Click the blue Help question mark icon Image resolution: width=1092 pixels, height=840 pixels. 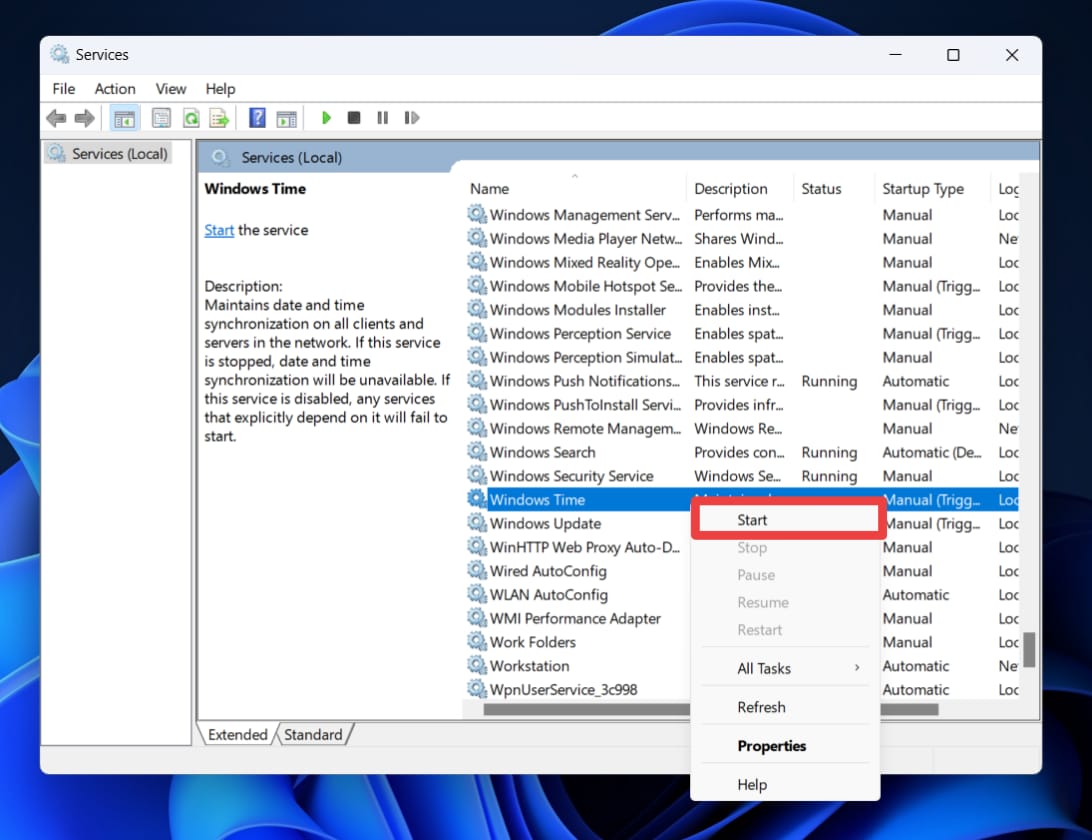[x=257, y=118]
